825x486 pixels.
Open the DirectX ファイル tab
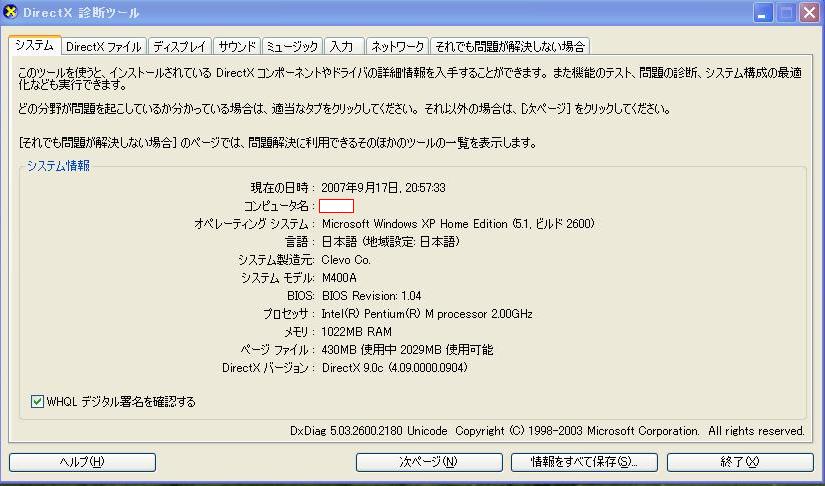(x=104, y=46)
